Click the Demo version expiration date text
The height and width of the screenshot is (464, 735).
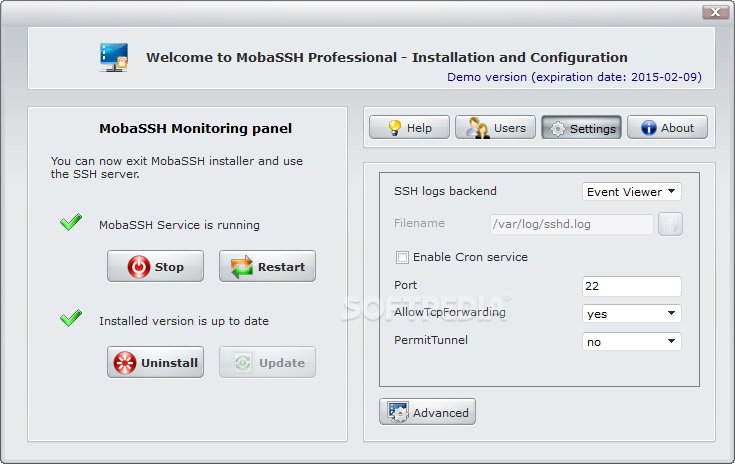pos(574,77)
